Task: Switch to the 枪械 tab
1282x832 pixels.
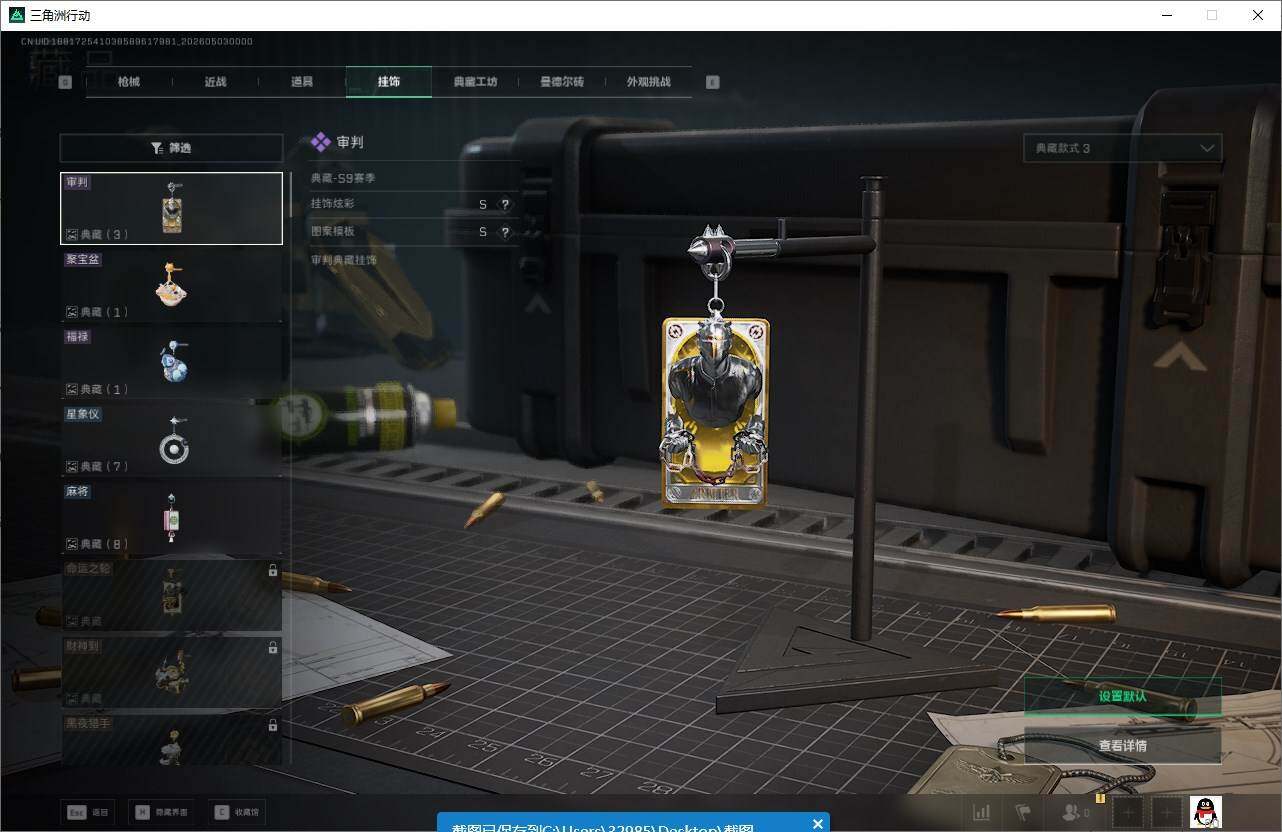Action: pos(129,82)
